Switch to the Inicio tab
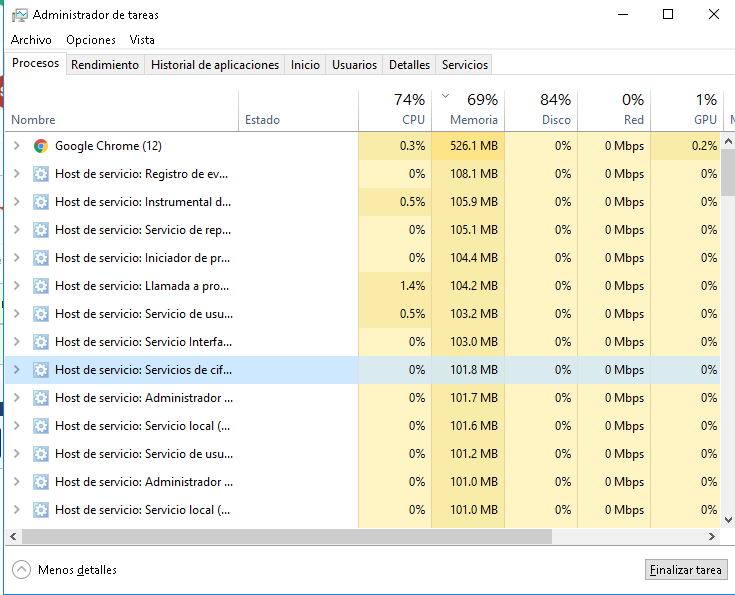Viewport: 735px width, 595px height. (x=305, y=65)
